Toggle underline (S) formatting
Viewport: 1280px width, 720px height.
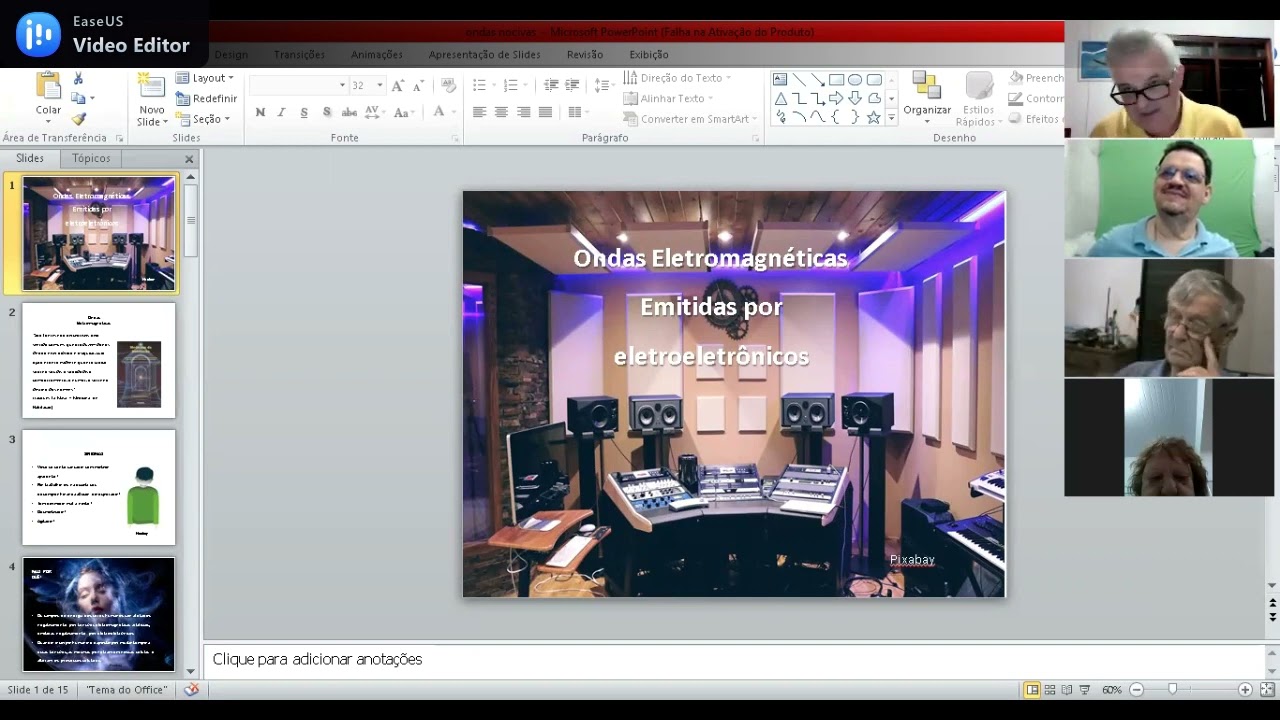pyautogui.click(x=304, y=112)
